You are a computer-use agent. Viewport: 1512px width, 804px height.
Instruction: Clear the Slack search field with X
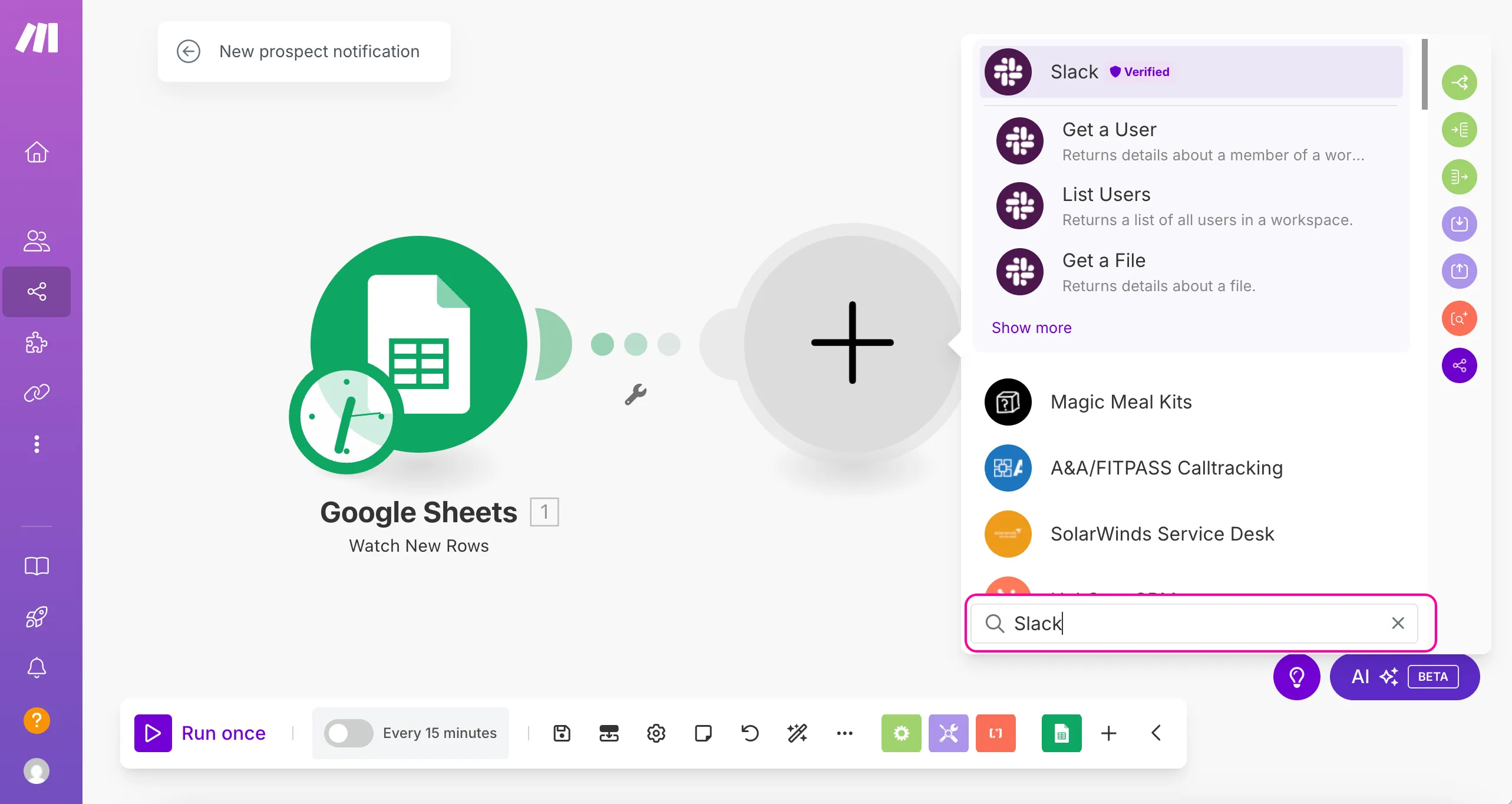[1398, 623]
